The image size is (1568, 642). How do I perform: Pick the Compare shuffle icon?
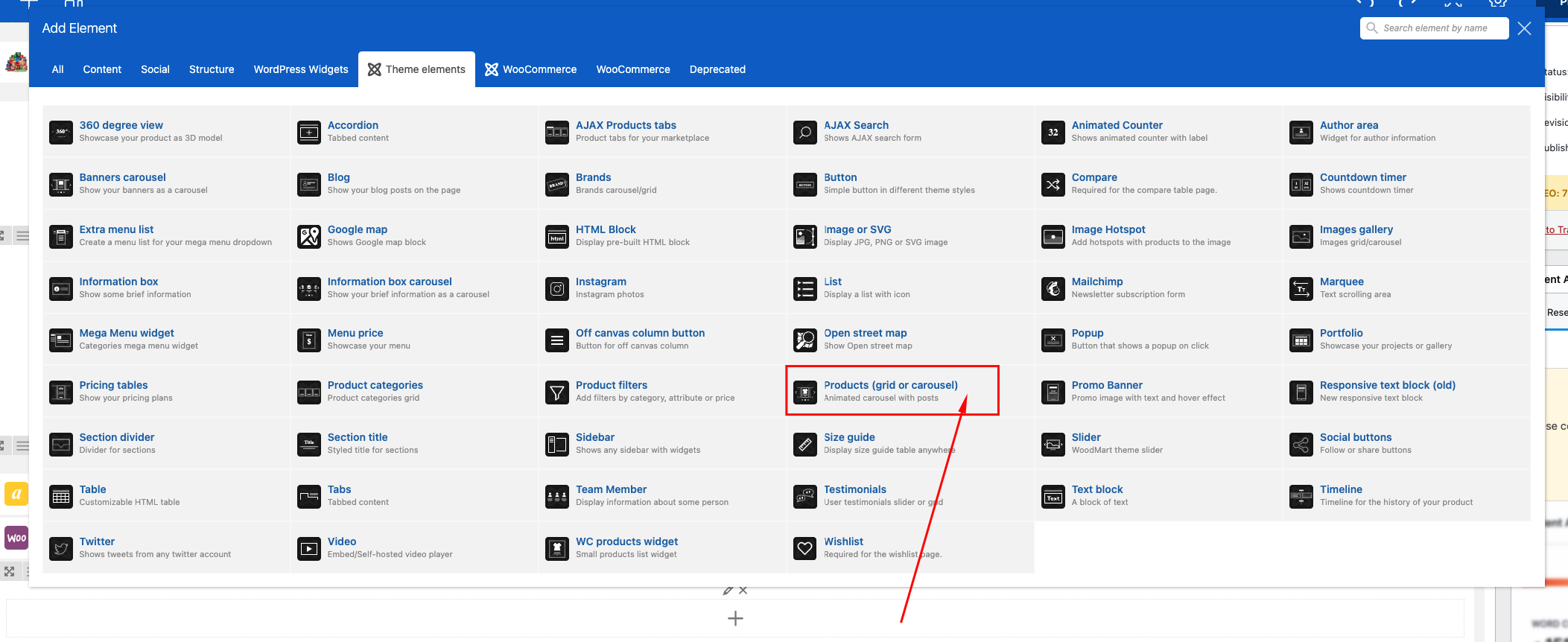click(1053, 184)
